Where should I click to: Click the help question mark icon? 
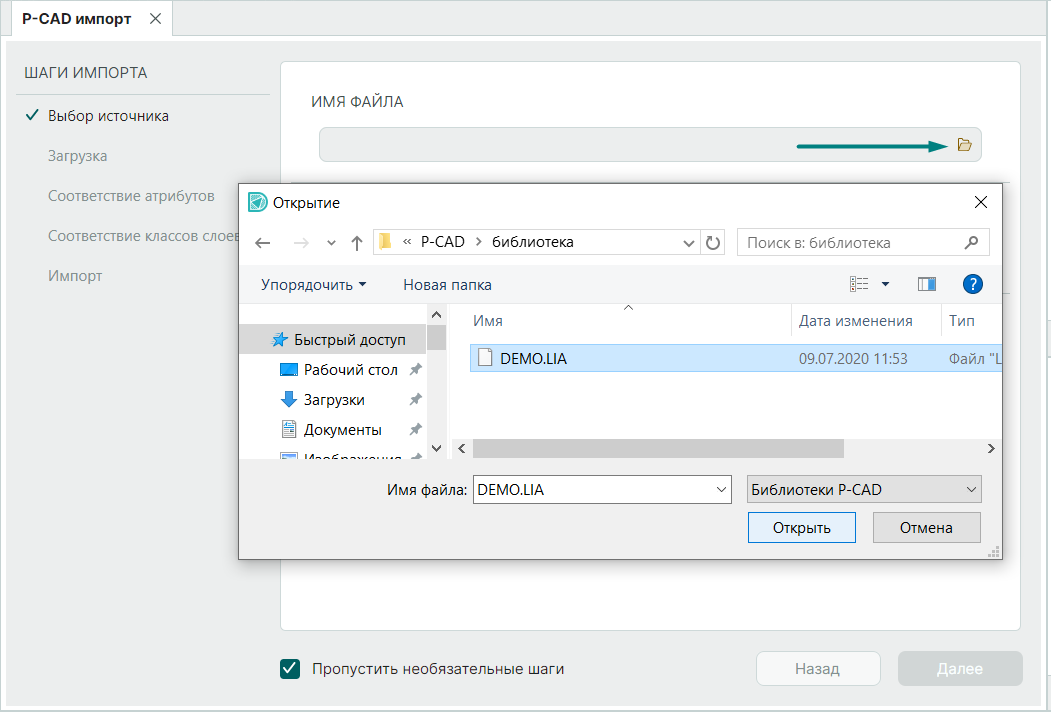[972, 285]
